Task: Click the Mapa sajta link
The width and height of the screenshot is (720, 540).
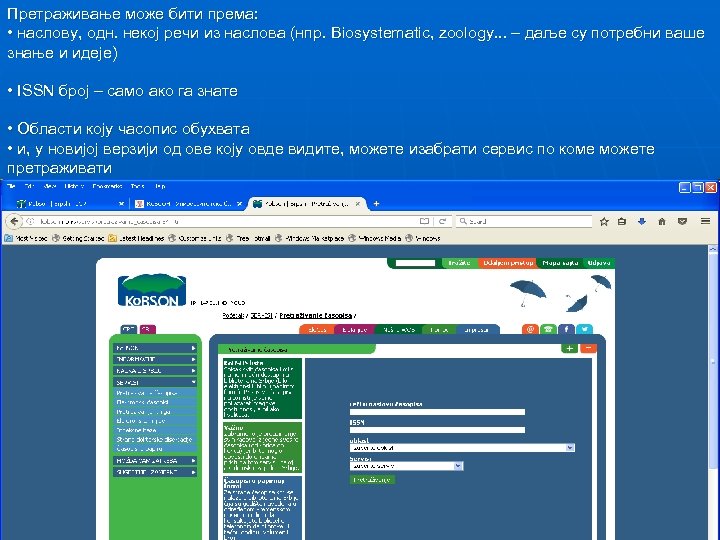Action: [x=560, y=263]
